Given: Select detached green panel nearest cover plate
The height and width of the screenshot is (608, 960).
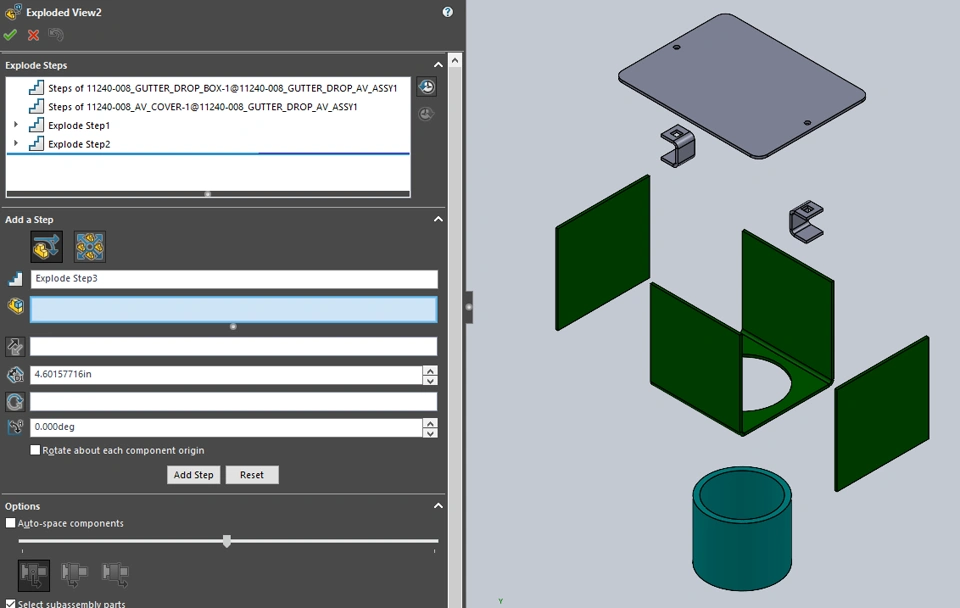Looking at the screenshot, I should (602, 252).
